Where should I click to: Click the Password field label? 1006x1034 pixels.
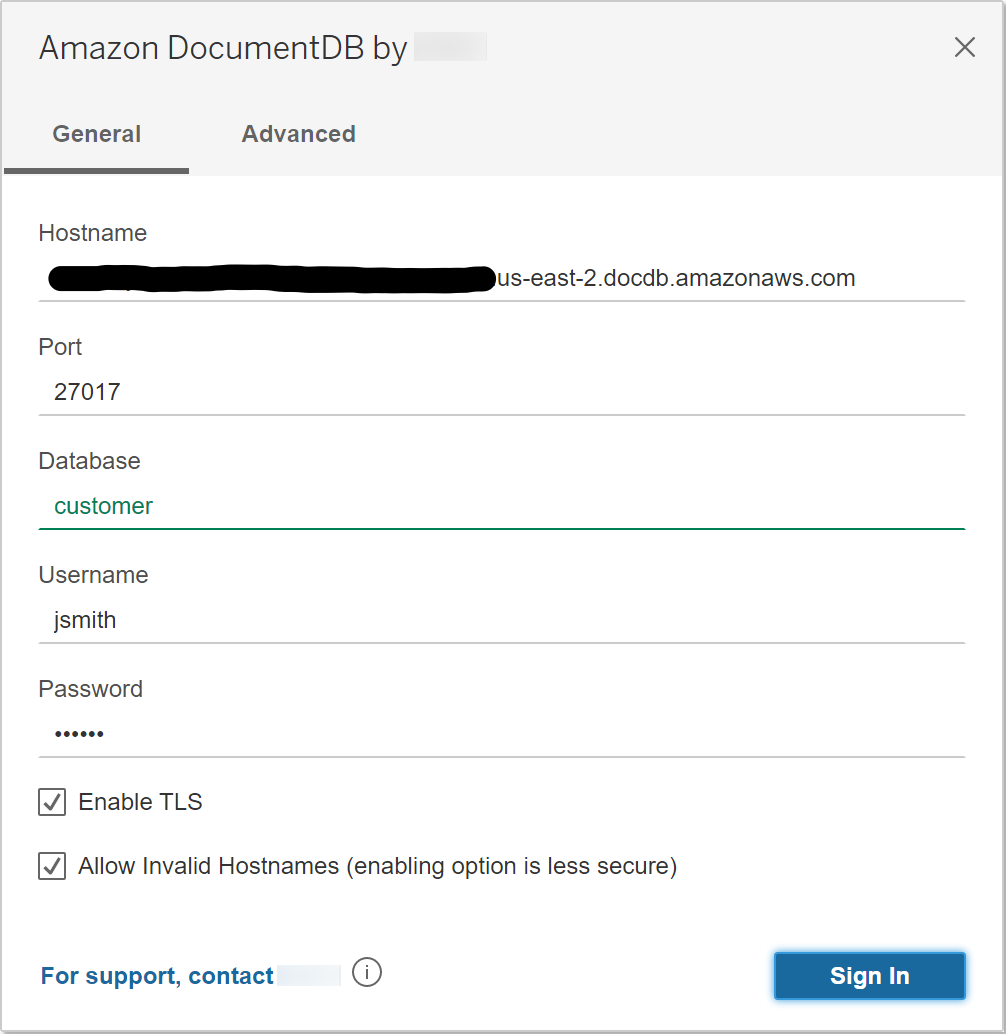pyautogui.click(x=90, y=689)
